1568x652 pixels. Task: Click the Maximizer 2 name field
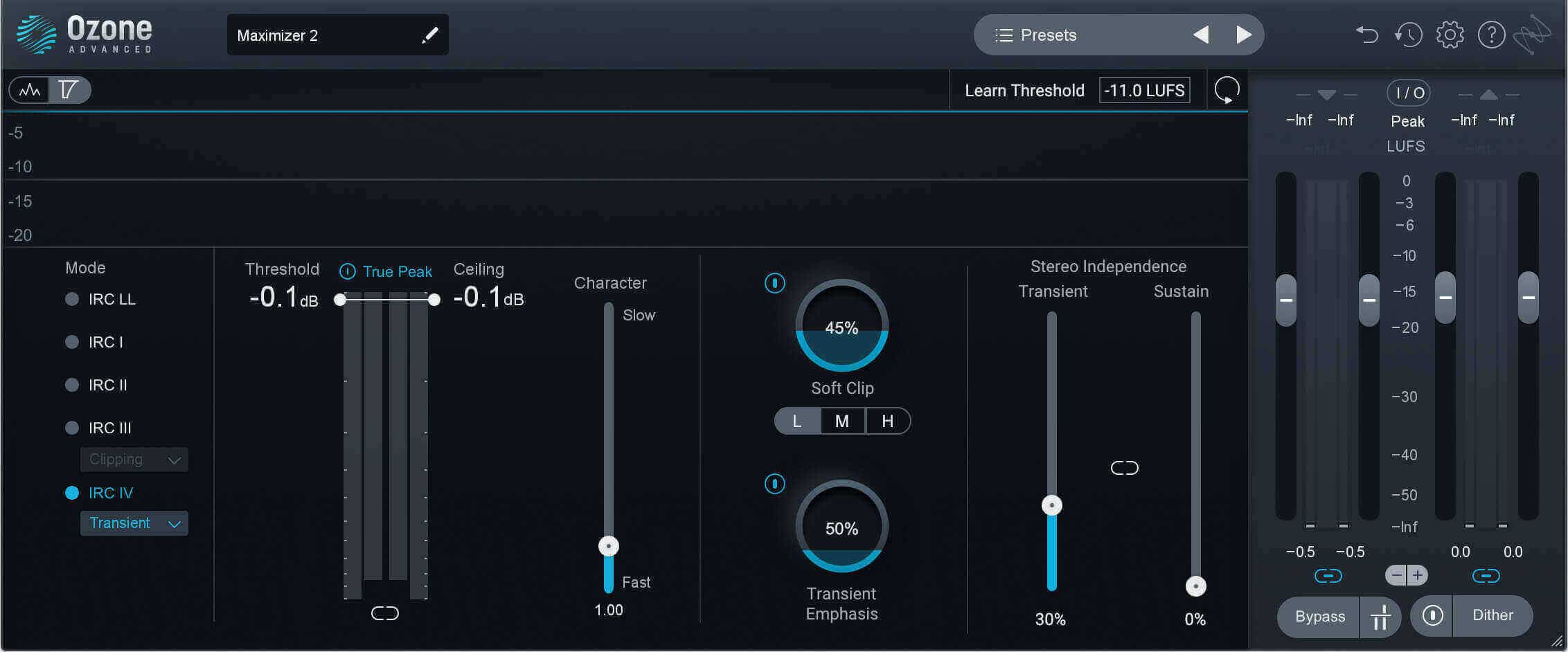pyautogui.click(x=338, y=35)
